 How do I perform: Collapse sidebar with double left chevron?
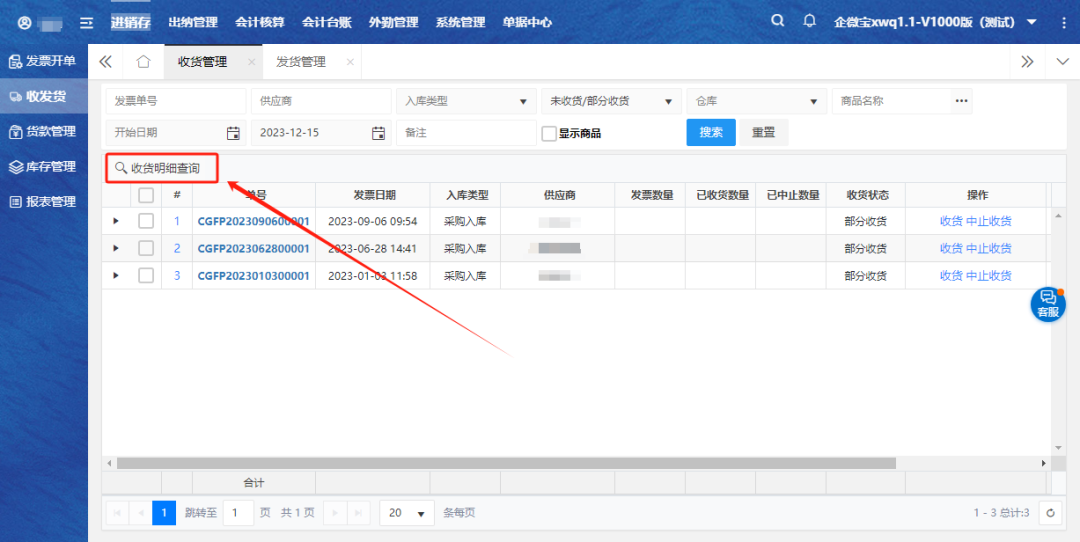[x=105, y=62]
